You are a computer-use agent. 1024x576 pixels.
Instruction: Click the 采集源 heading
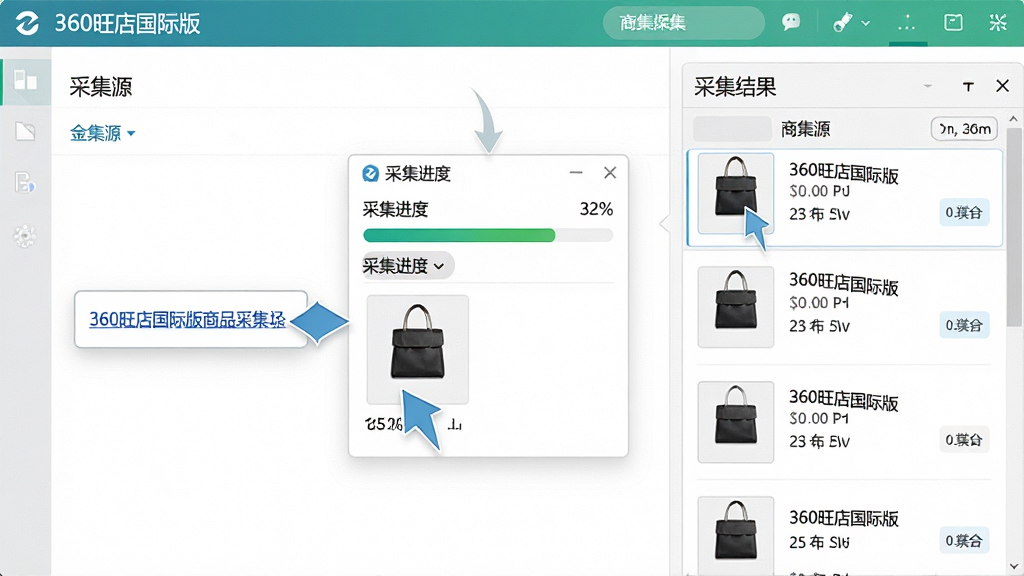point(101,87)
